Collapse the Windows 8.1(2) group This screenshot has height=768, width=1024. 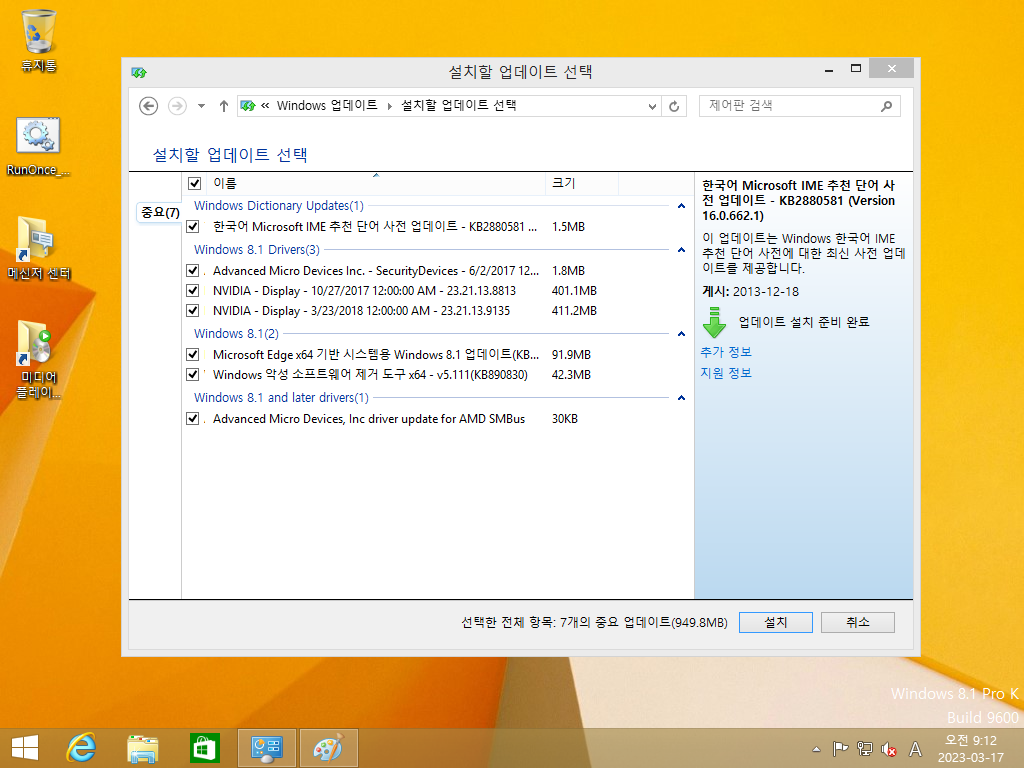(x=681, y=334)
